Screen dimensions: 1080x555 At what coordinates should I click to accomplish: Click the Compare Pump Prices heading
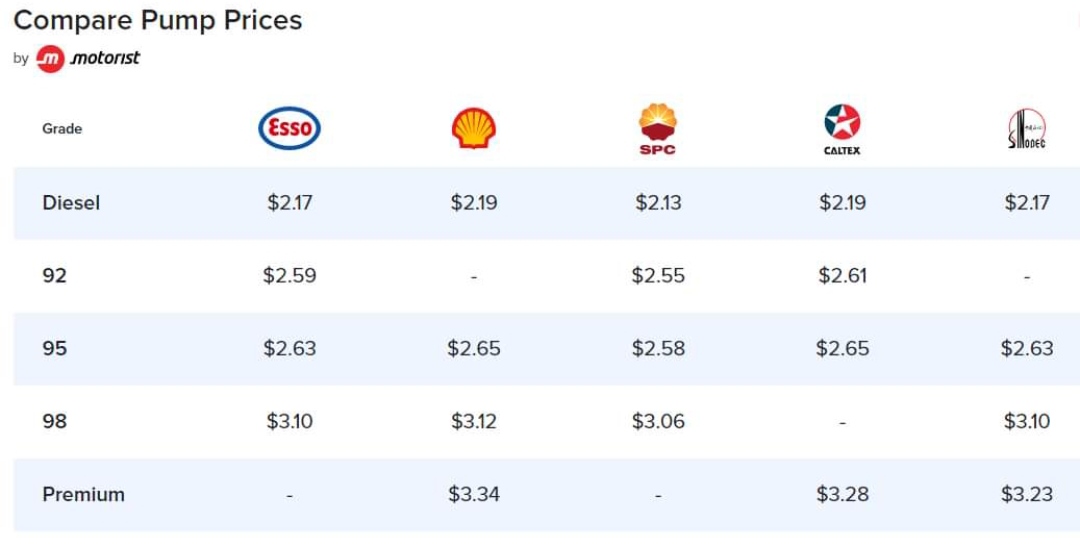158,20
